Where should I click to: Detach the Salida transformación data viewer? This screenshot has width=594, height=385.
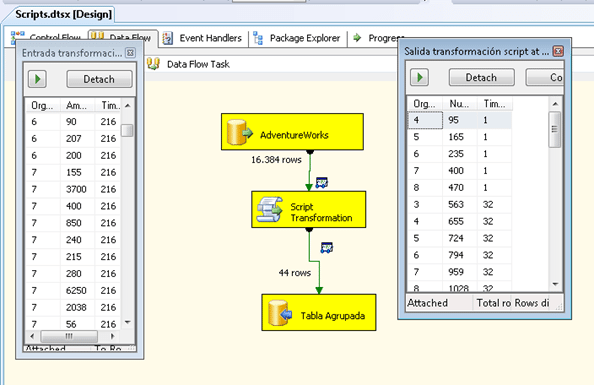point(481,77)
